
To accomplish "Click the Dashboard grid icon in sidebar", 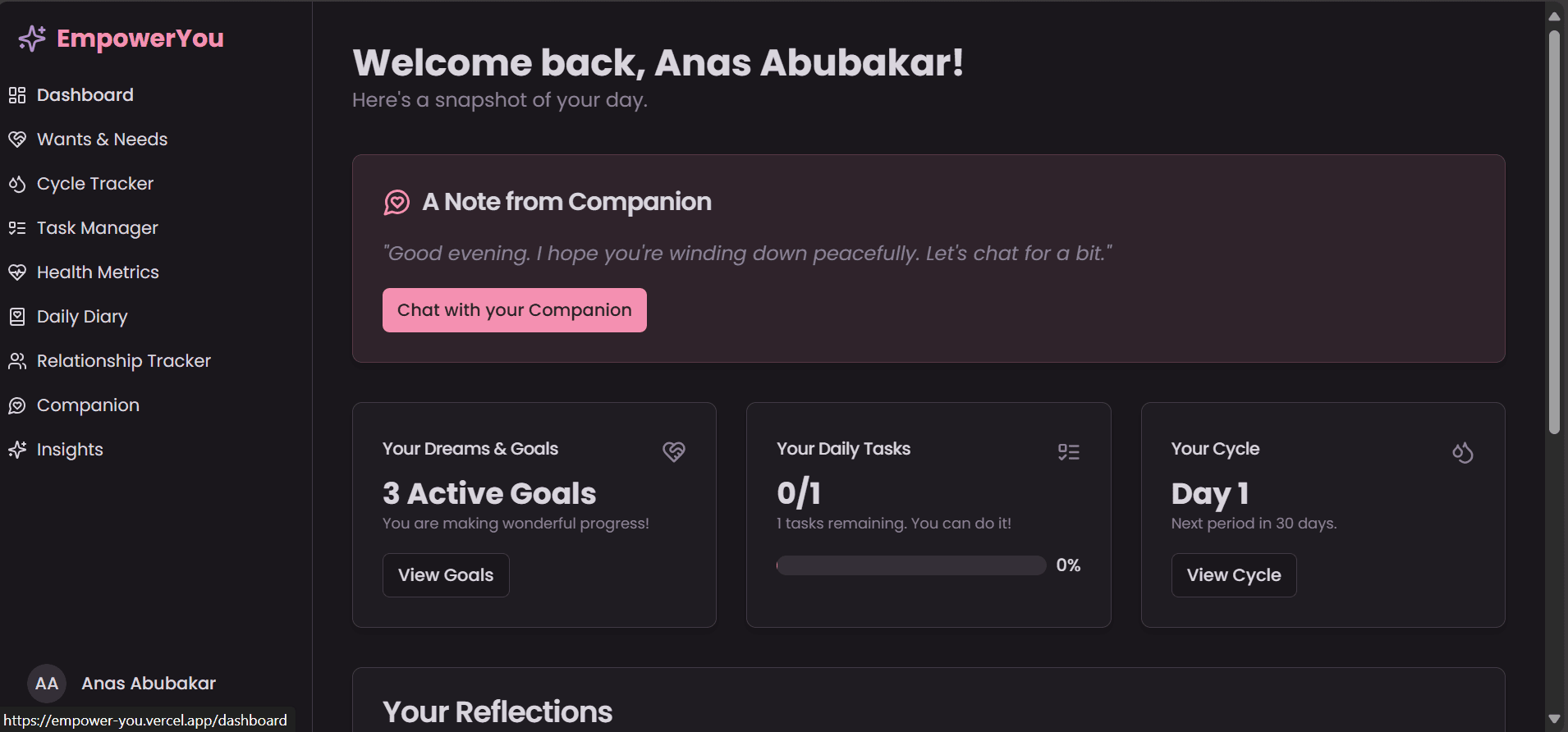I will pos(17,95).
